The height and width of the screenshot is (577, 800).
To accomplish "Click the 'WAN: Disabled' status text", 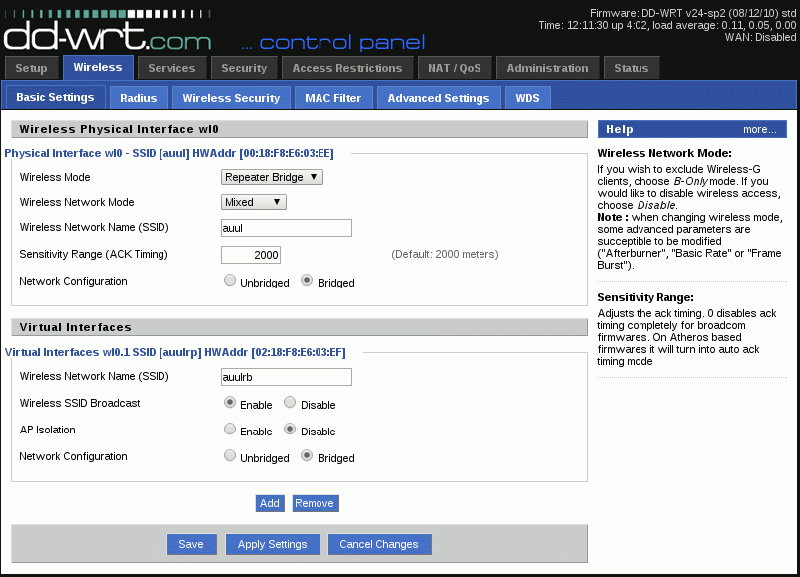I will 760,37.
